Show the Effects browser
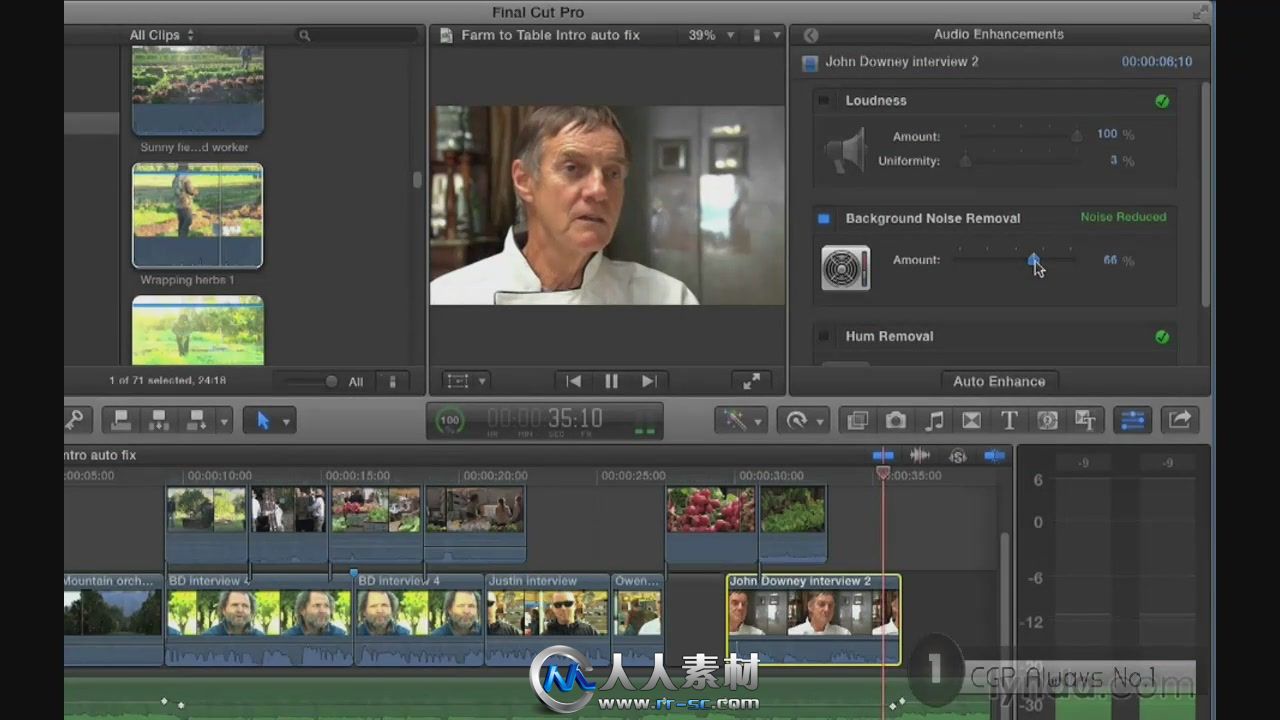 (x=857, y=421)
